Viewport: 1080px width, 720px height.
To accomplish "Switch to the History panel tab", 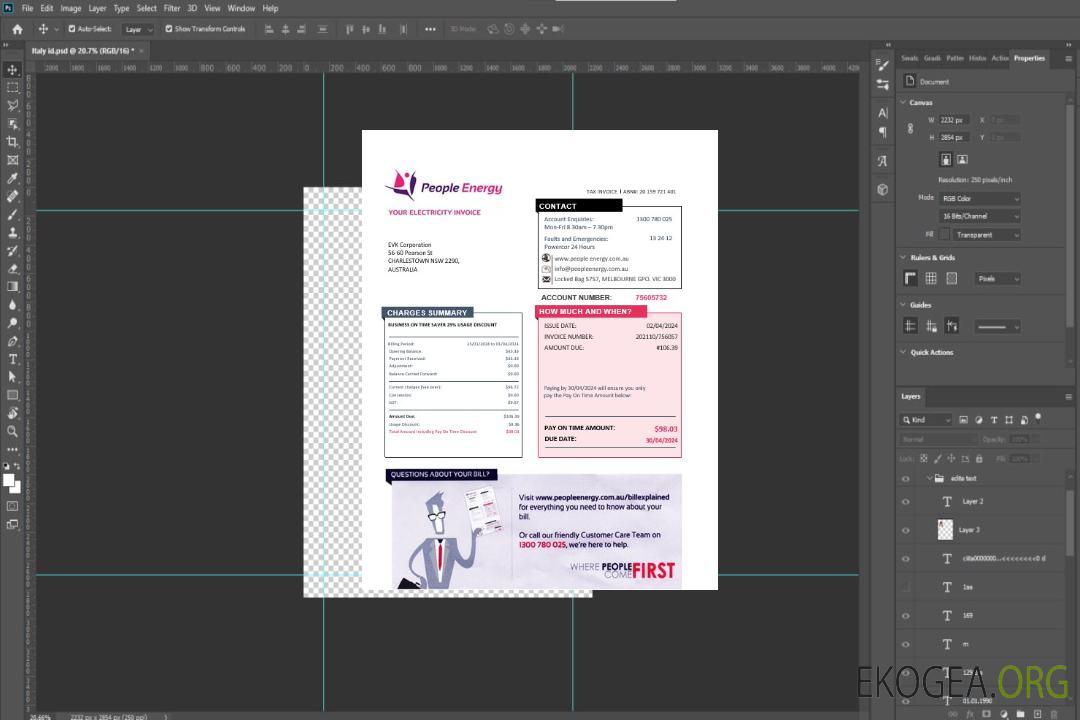I will (x=977, y=58).
